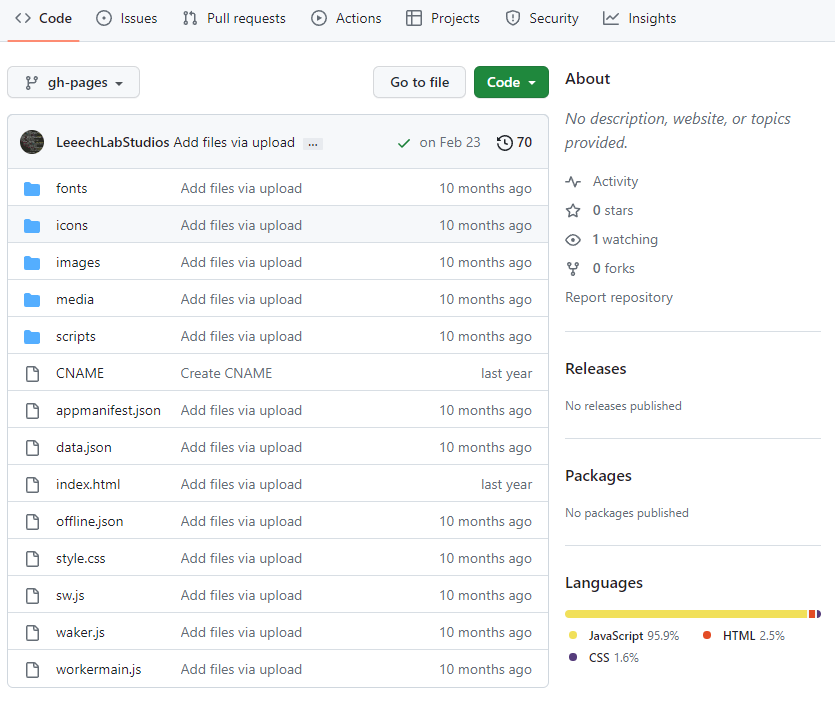
Task: Switch to Pull requests tab
Action: point(234,18)
